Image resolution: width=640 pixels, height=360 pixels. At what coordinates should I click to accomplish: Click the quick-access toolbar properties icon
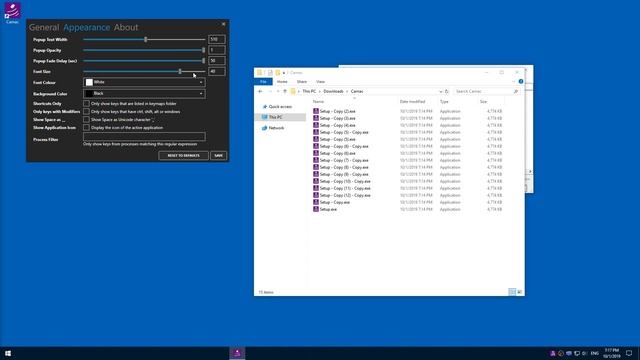(270, 73)
